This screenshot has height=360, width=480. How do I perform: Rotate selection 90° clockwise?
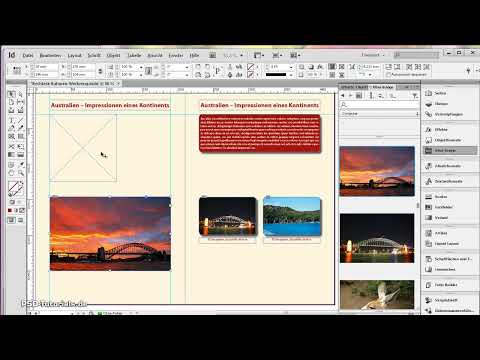point(198,67)
